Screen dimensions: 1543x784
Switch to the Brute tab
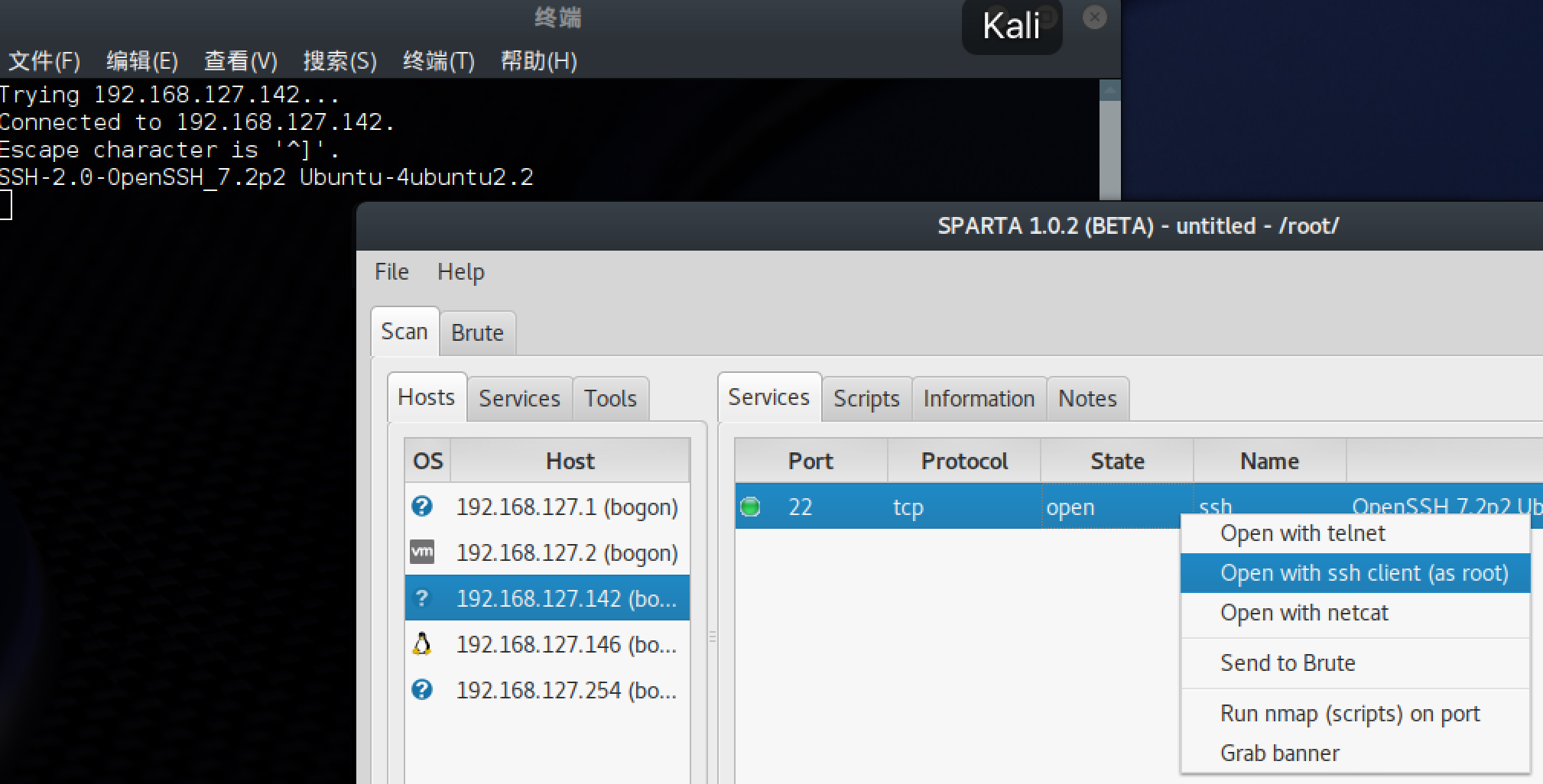click(477, 333)
